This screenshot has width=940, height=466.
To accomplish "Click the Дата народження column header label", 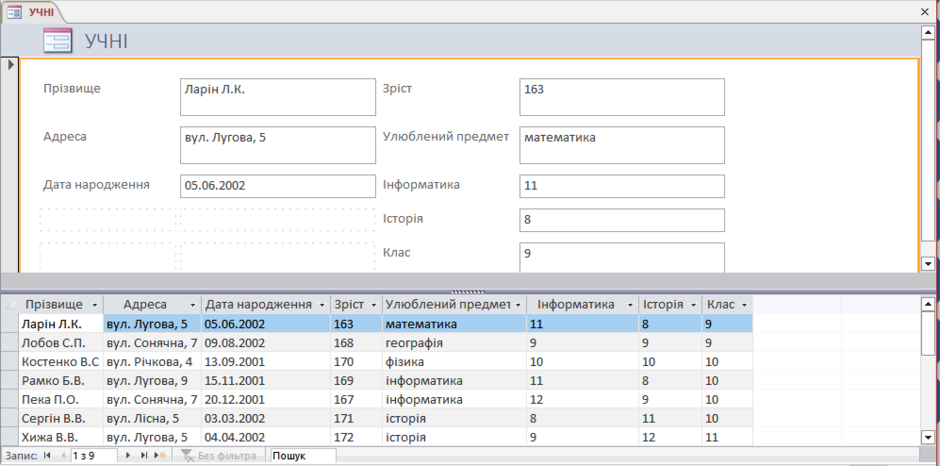I will coord(258,305).
